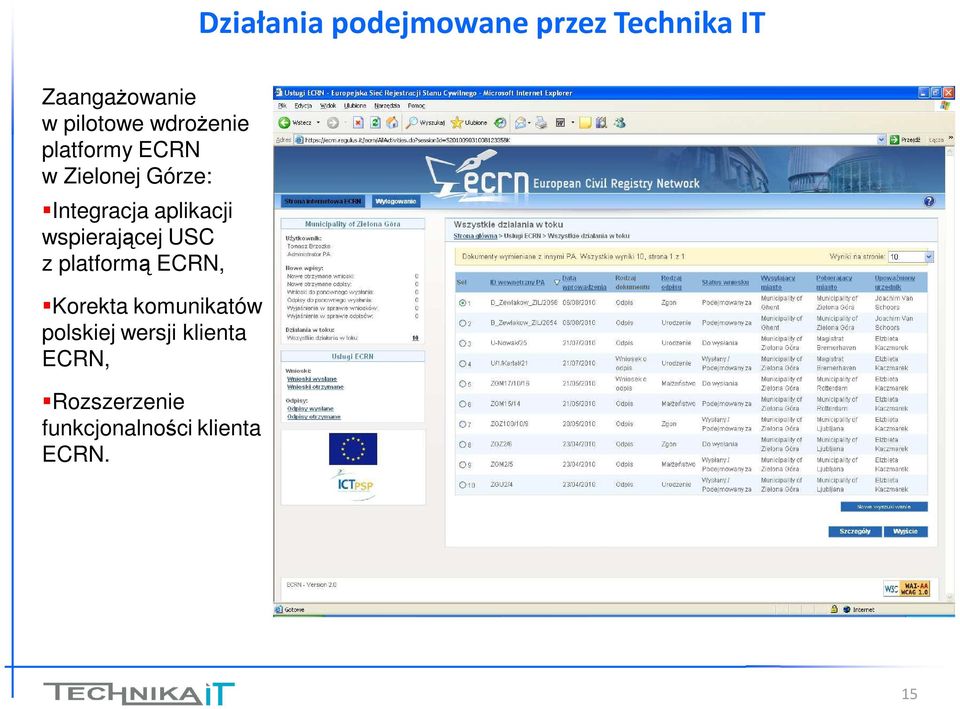The width and height of the screenshot is (960, 709).
Task: Click sort triangle beside ID wewnętrzny PA
Action: pos(557,282)
